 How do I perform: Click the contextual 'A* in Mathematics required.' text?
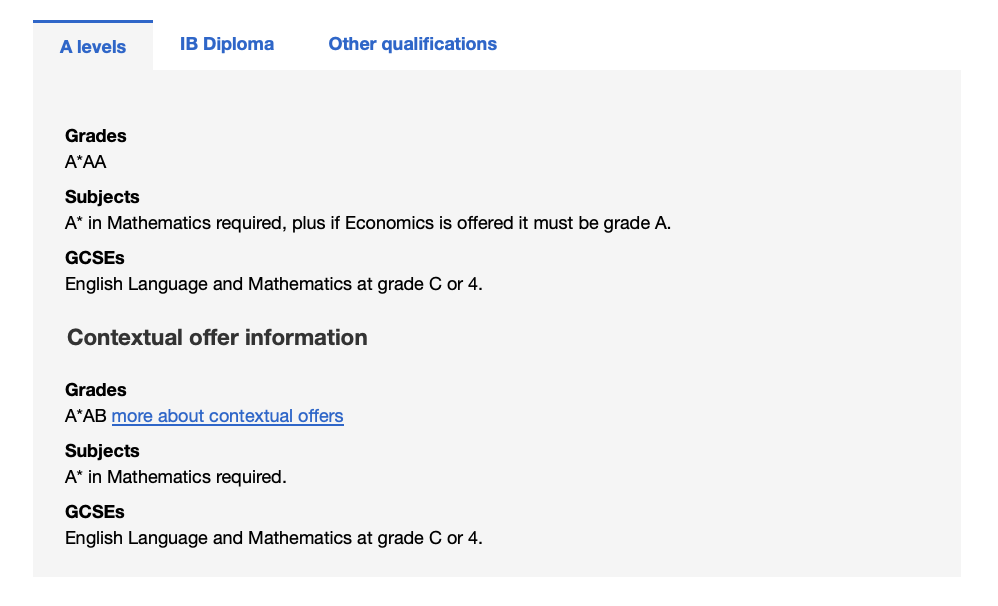click(176, 477)
